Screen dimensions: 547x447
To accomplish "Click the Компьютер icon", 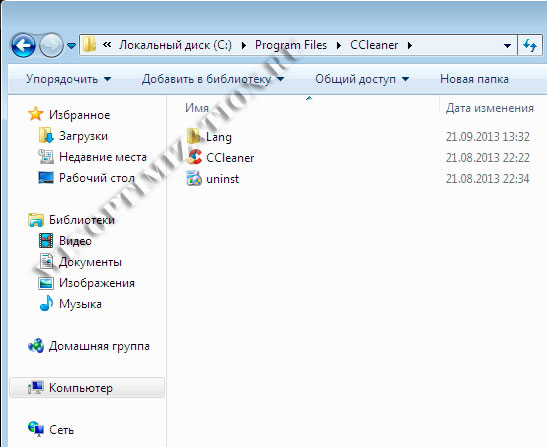I will click(36, 388).
